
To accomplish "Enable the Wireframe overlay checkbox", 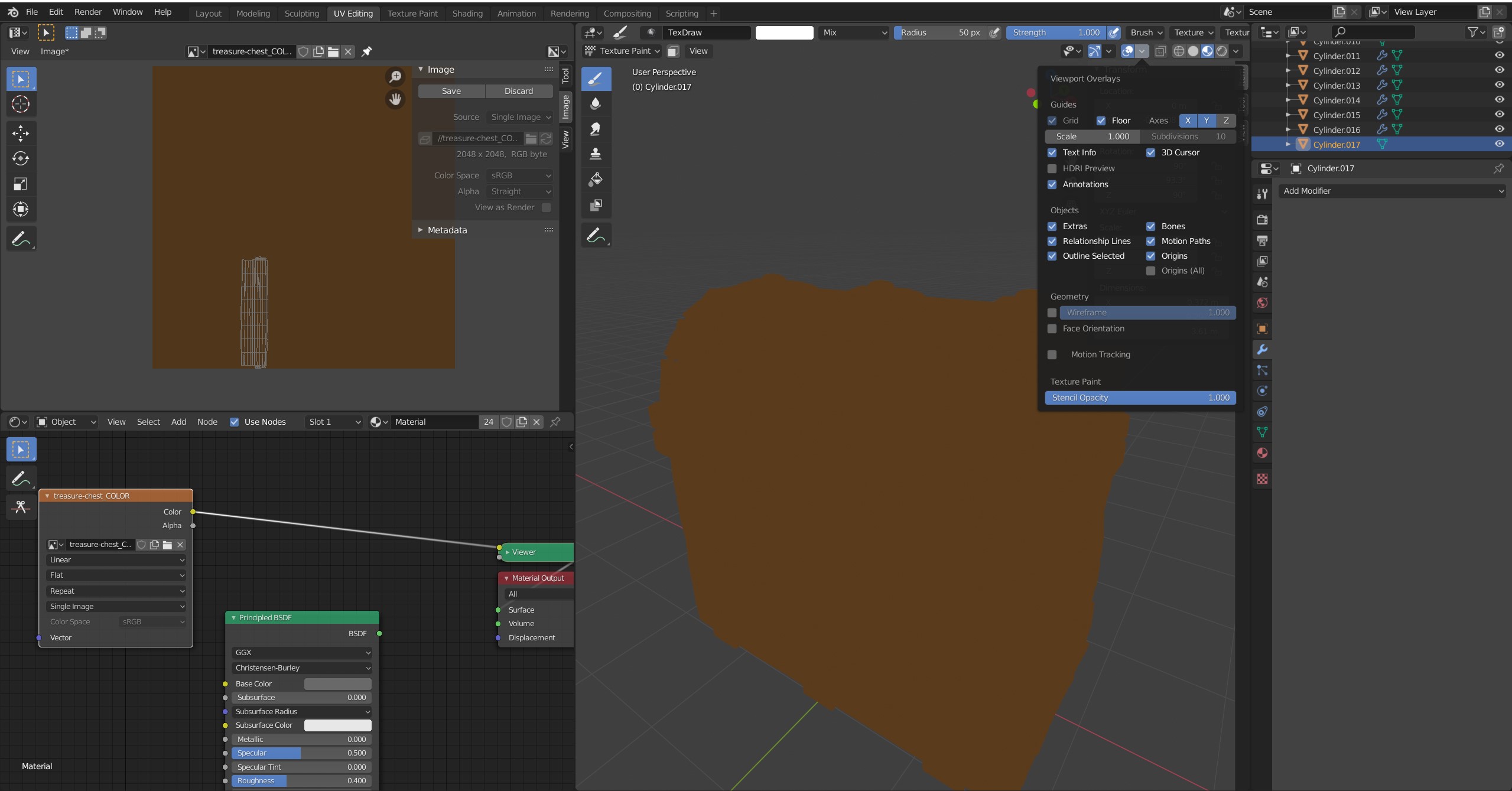I will [x=1052, y=313].
